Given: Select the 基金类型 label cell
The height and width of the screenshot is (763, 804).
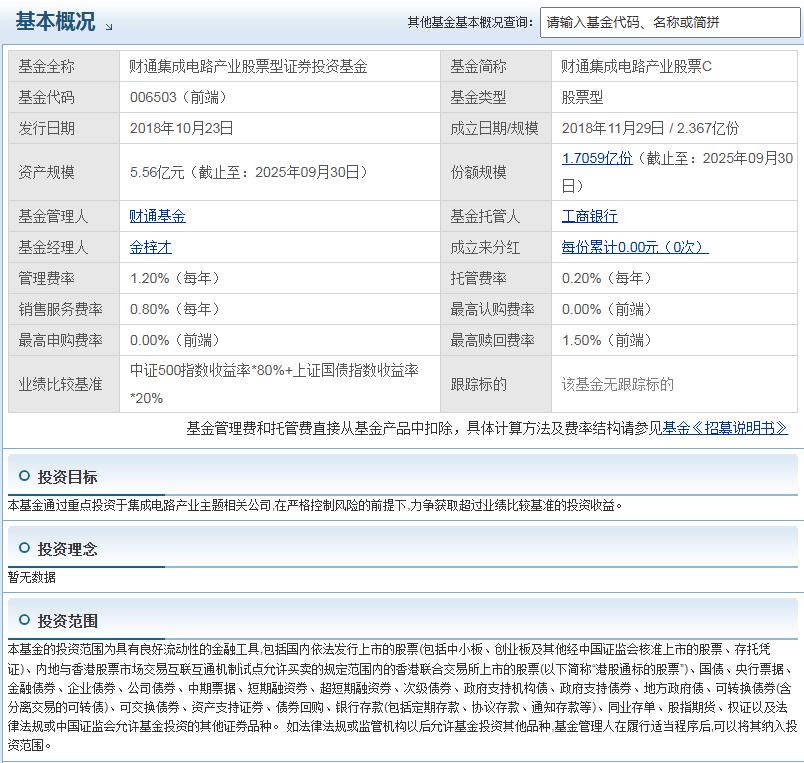Looking at the screenshot, I should pyautogui.click(x=496, y=97).
